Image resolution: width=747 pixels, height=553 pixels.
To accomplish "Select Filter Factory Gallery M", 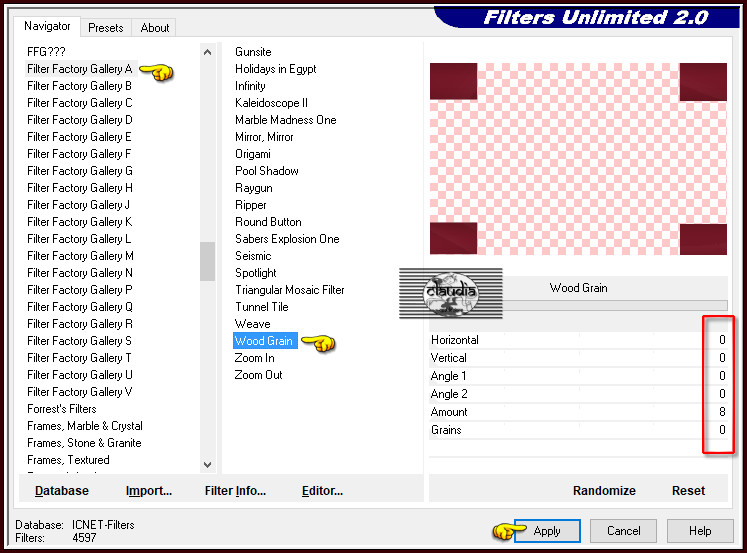I will (80, 256).
